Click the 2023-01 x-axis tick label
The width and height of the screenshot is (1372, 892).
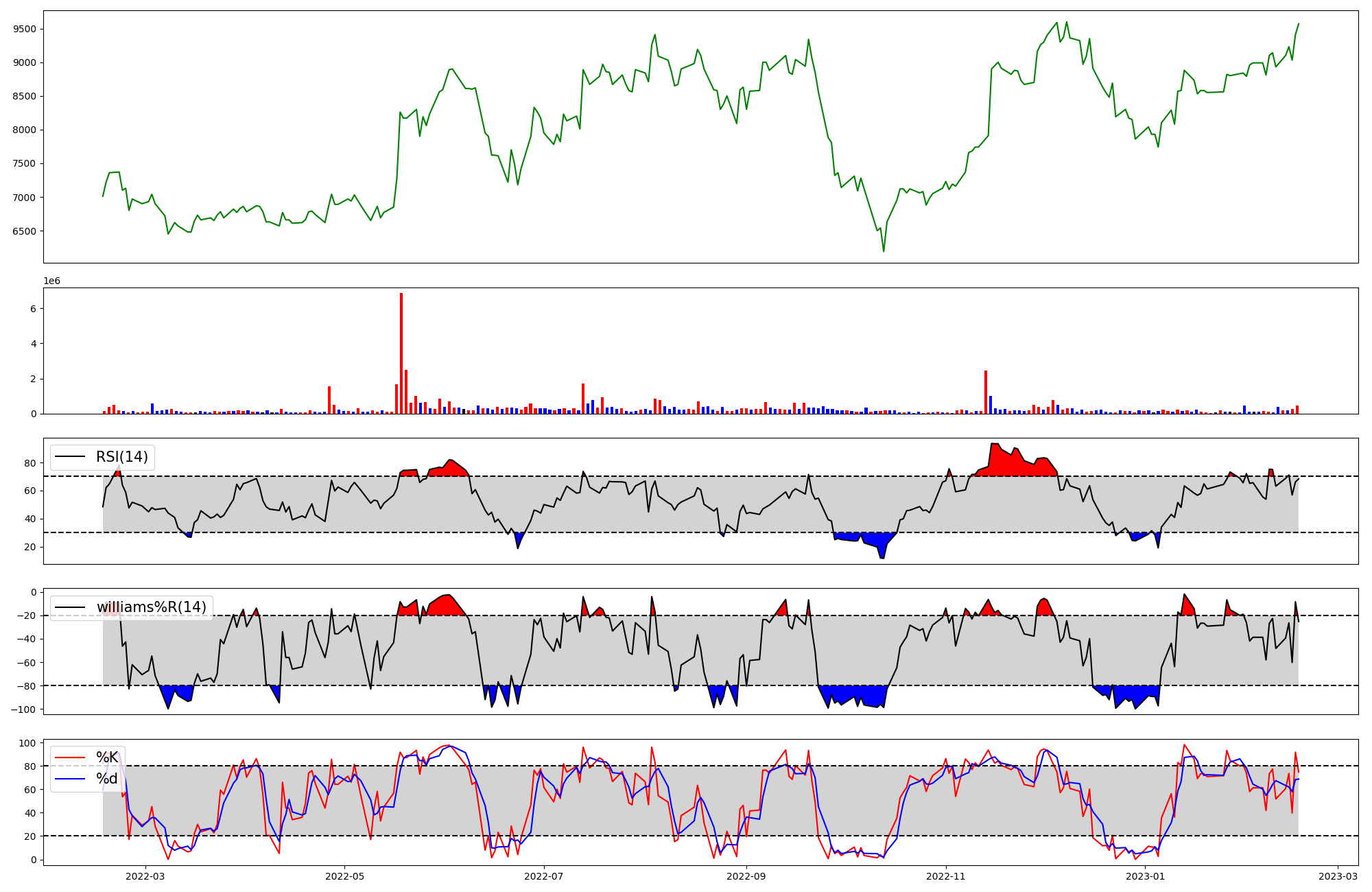(x=1145, y=876)
